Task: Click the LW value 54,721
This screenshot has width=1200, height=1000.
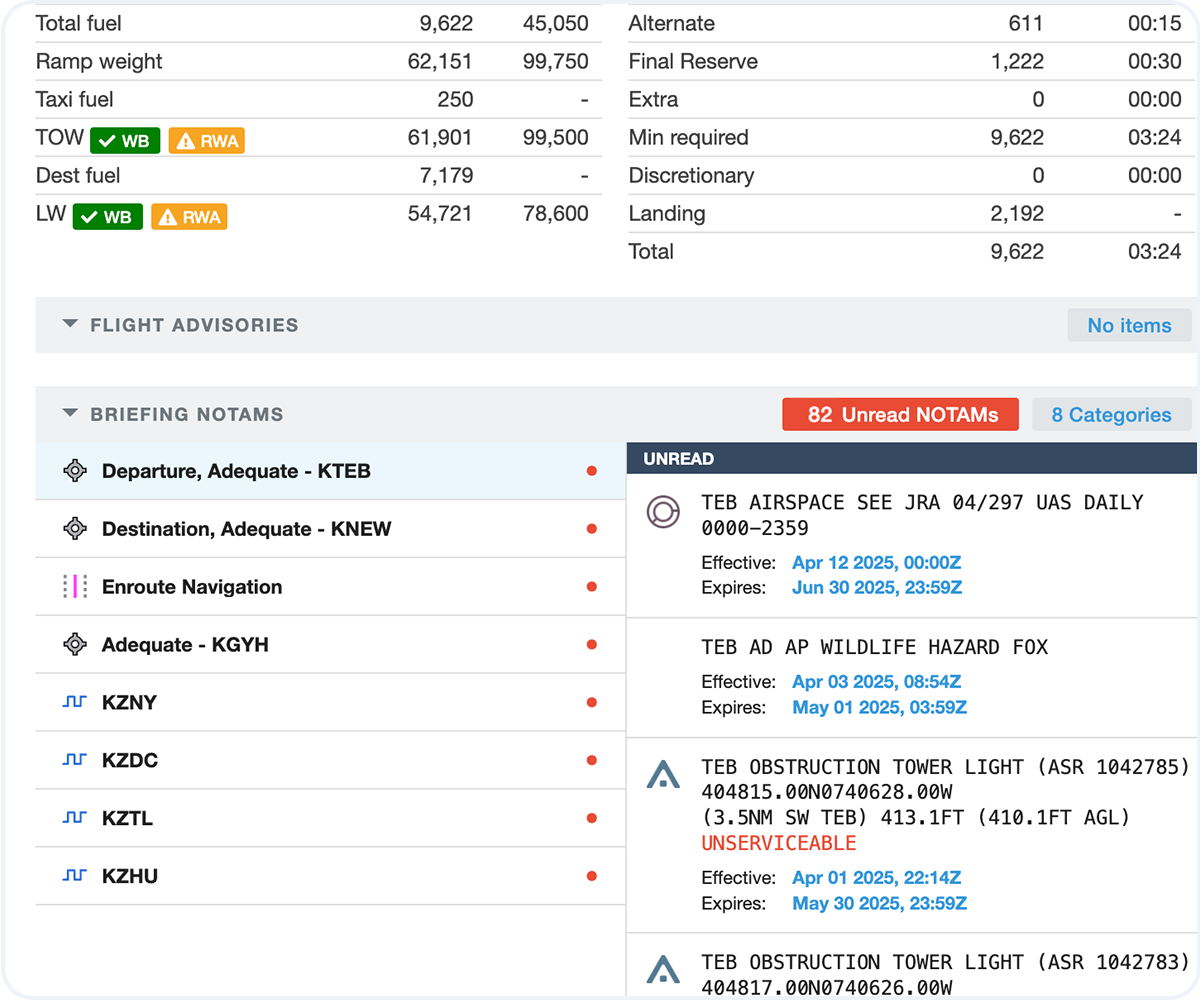Action: pos(441,213)
